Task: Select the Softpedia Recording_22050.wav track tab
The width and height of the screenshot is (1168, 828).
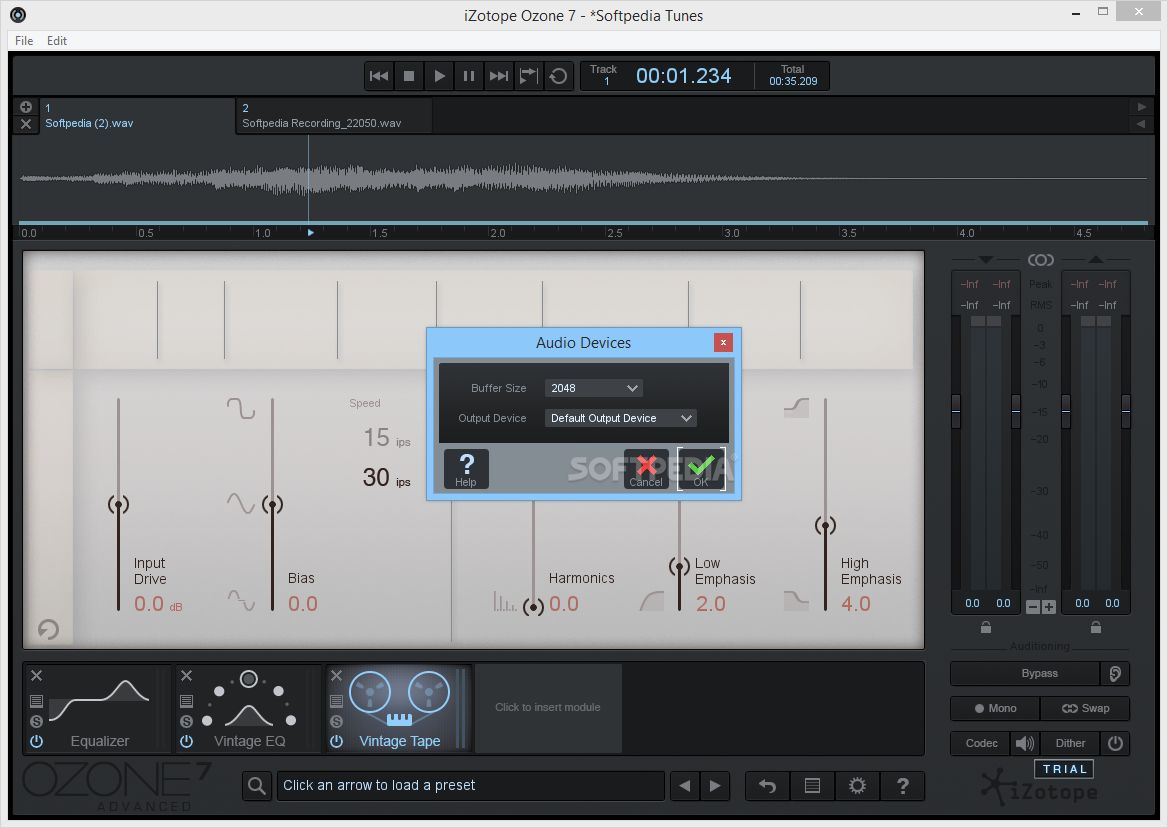Action: (x=334, y=115)
